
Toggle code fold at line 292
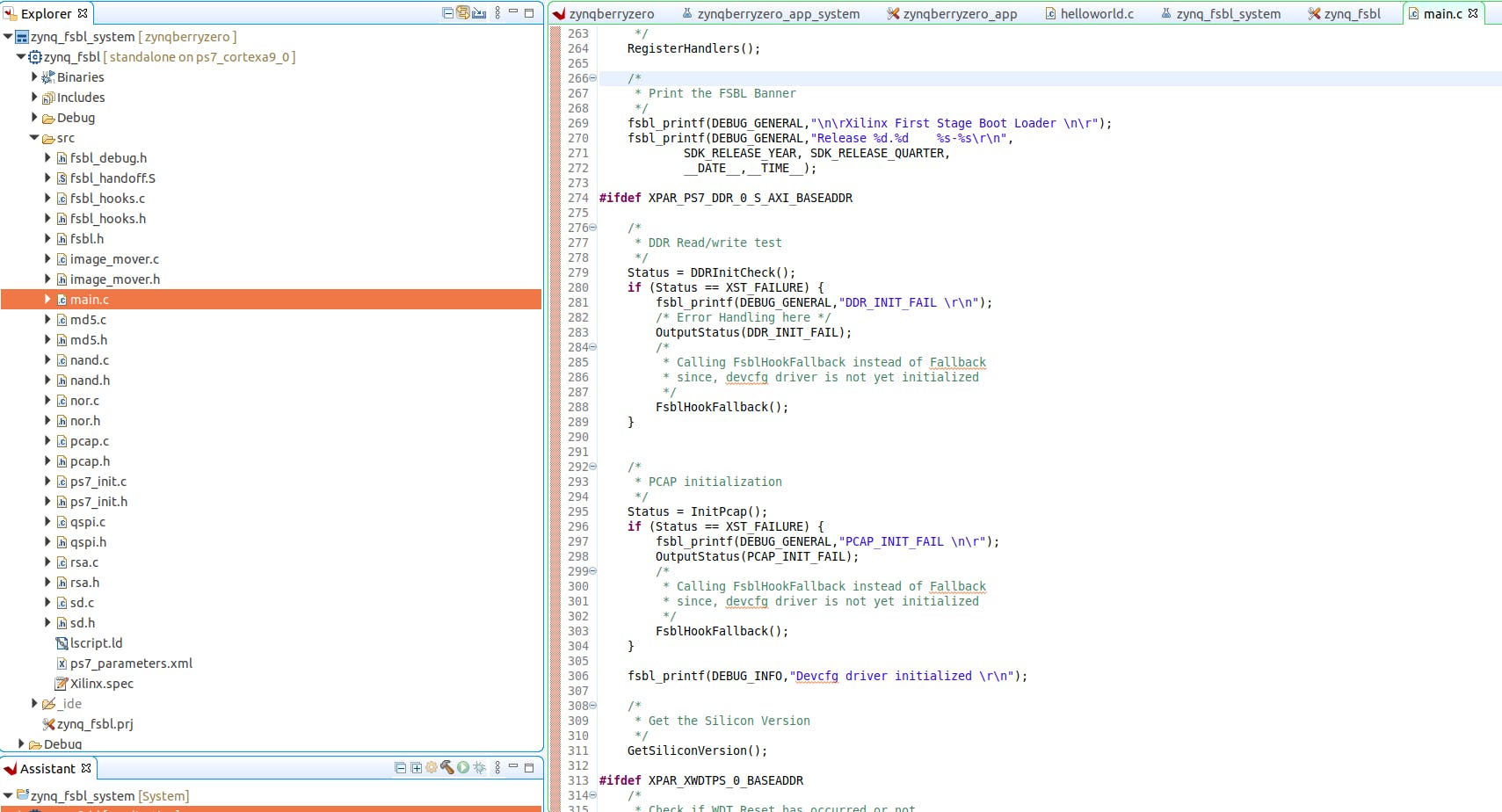(x=592, y=467)
